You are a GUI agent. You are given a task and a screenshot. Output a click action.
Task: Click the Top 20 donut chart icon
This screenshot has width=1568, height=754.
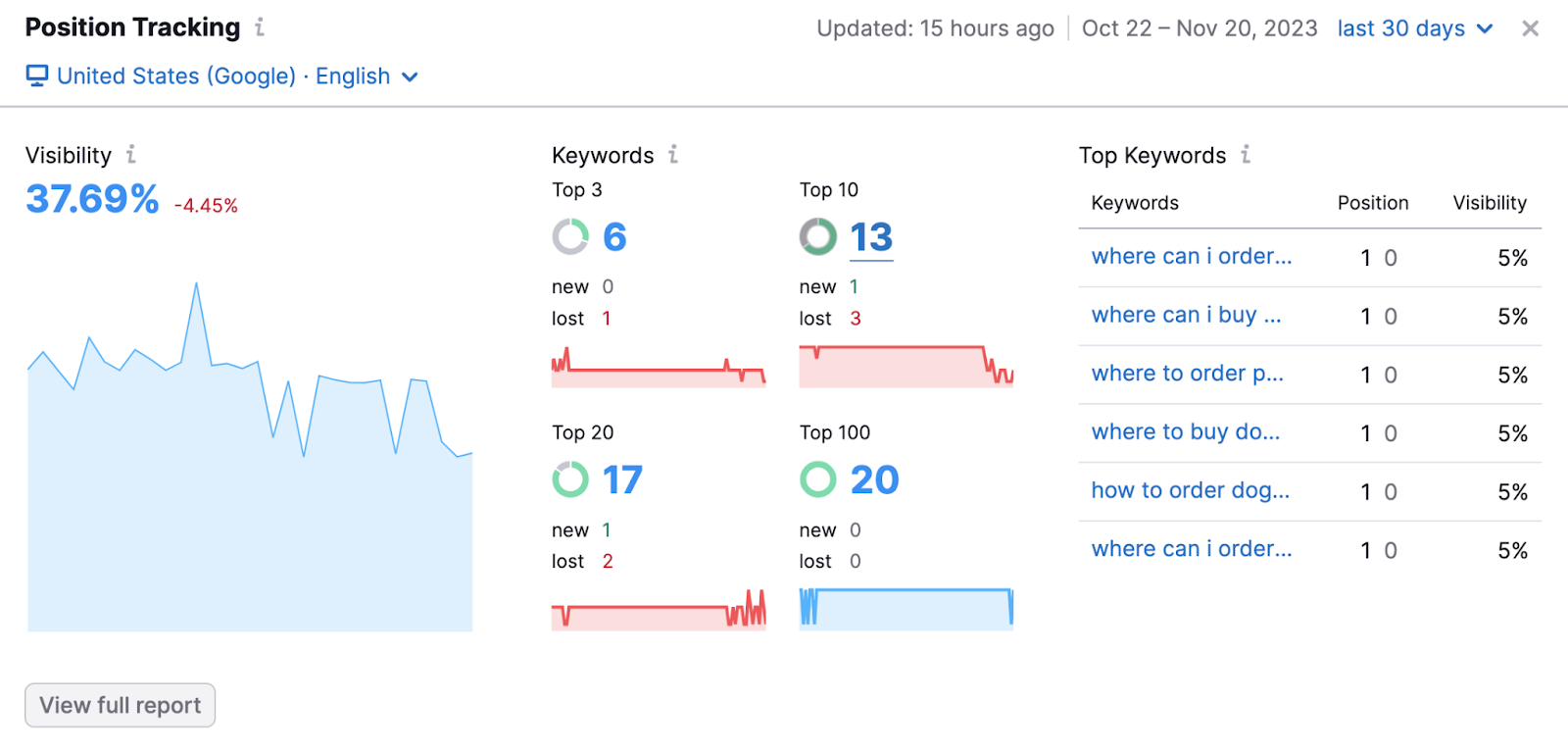coord(570,479)
